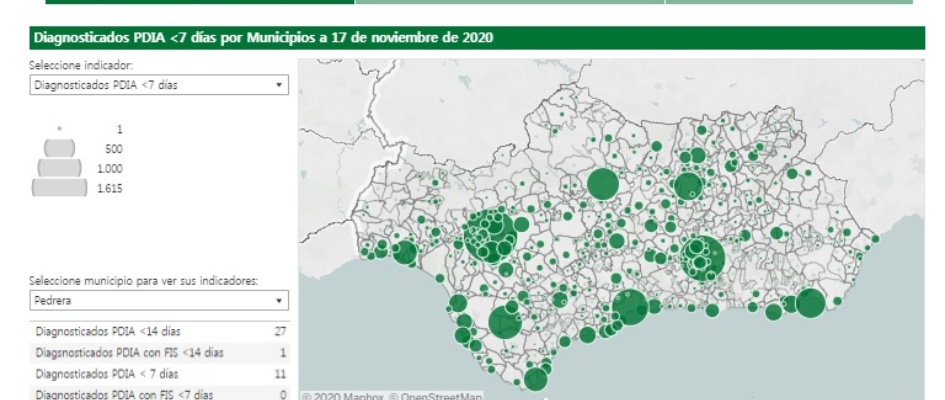Select the Almería bubble on the map
This screenshot has width=945, height=400.
(x=810, y=303)
